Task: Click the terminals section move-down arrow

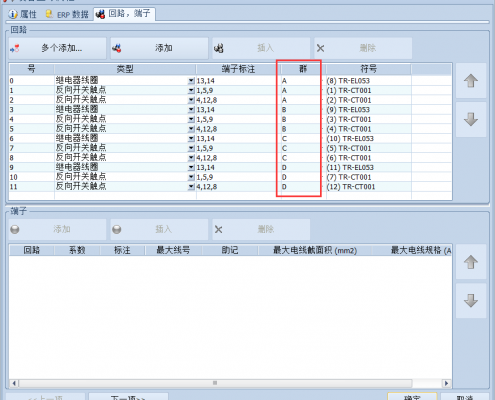Action: 471,301
